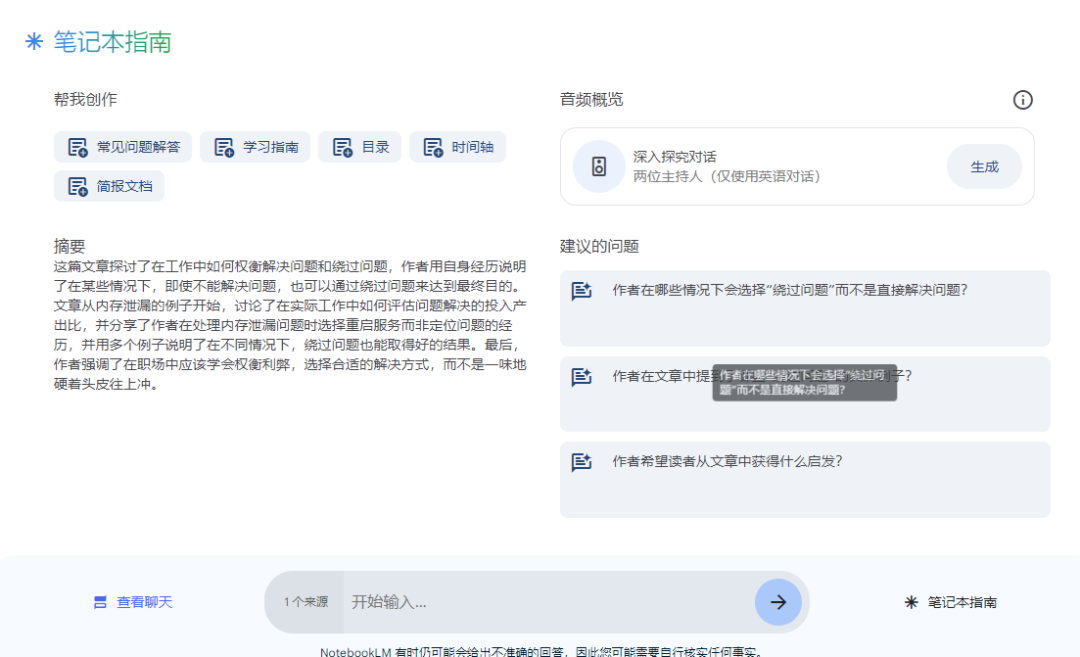The image size is (1080, 657).
Task: Click the icon beside the 获得什么启发 question
Action: [582, 462]
